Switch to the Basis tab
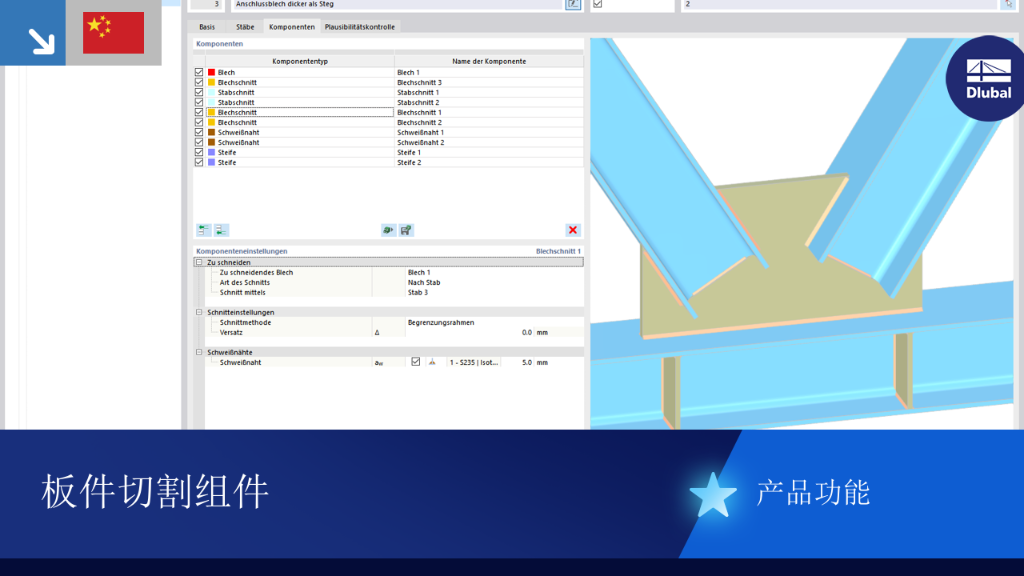The image size is (1024, 576). tap(207, 27)
